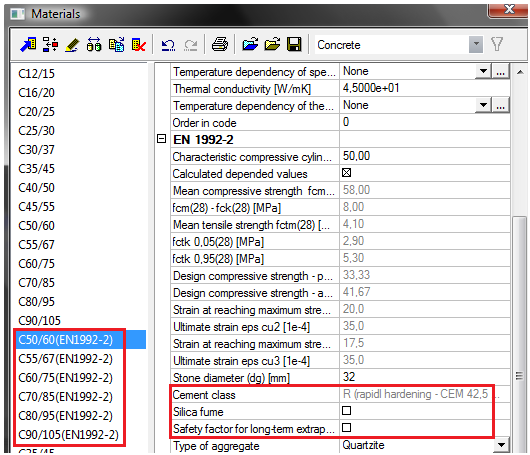Viewport: 530px width, 455px height.
Task: Click the blue Read from file folder icon
Action: tap(250, 44)
